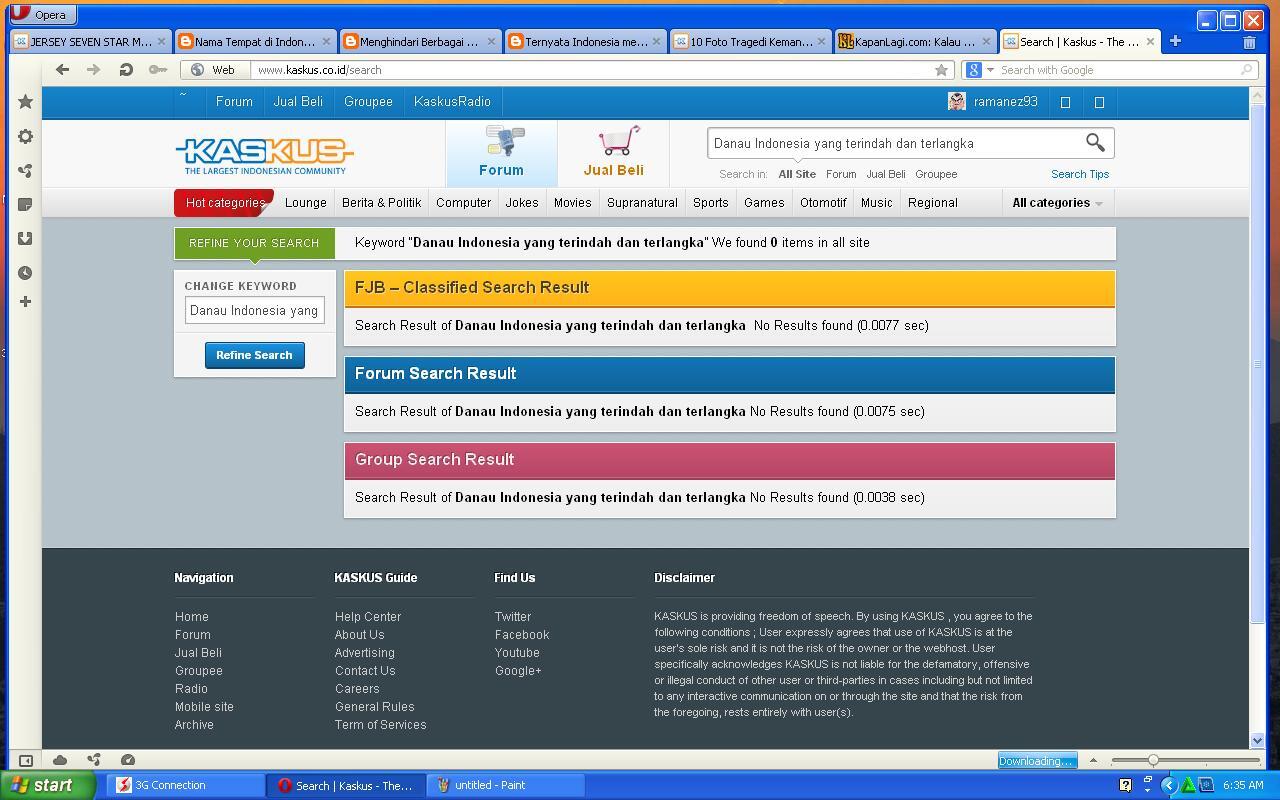Go back with the browser Back arrow

coord(62,69)
